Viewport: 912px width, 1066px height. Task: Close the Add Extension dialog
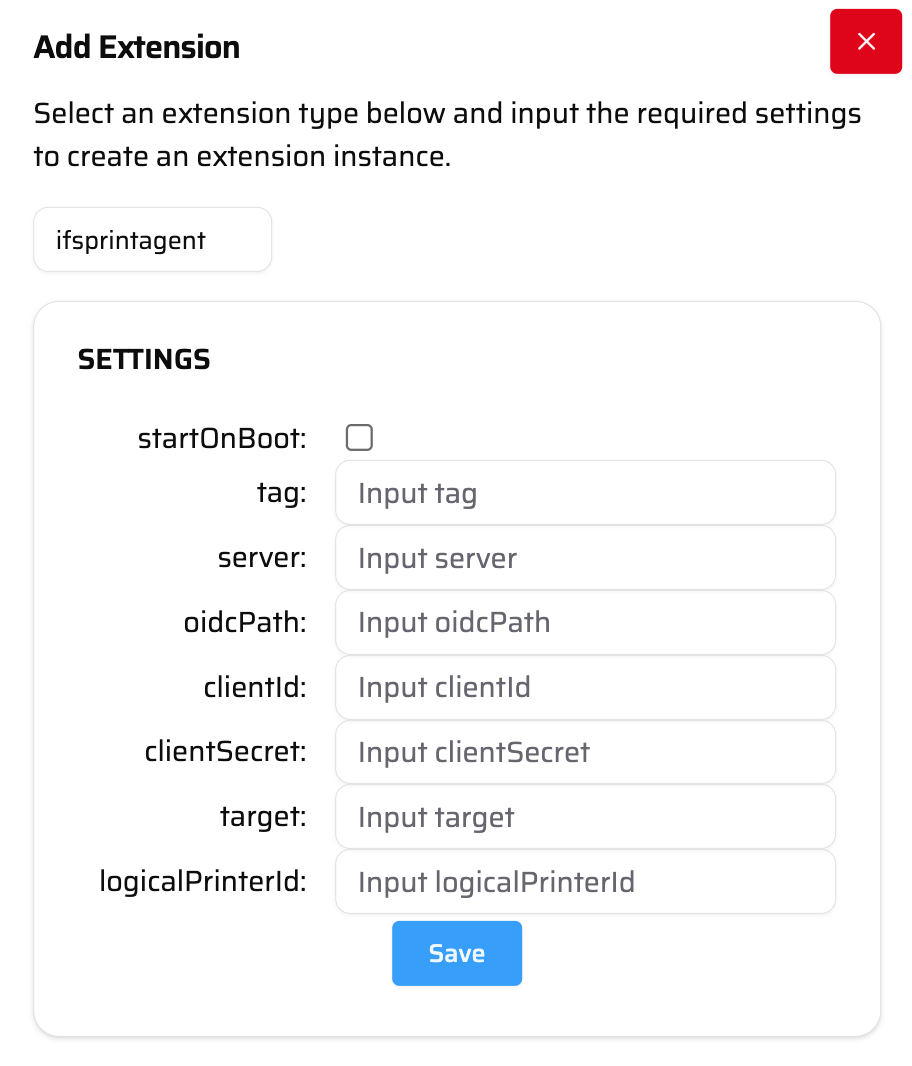pyautogui.click(x=866, y=41)
